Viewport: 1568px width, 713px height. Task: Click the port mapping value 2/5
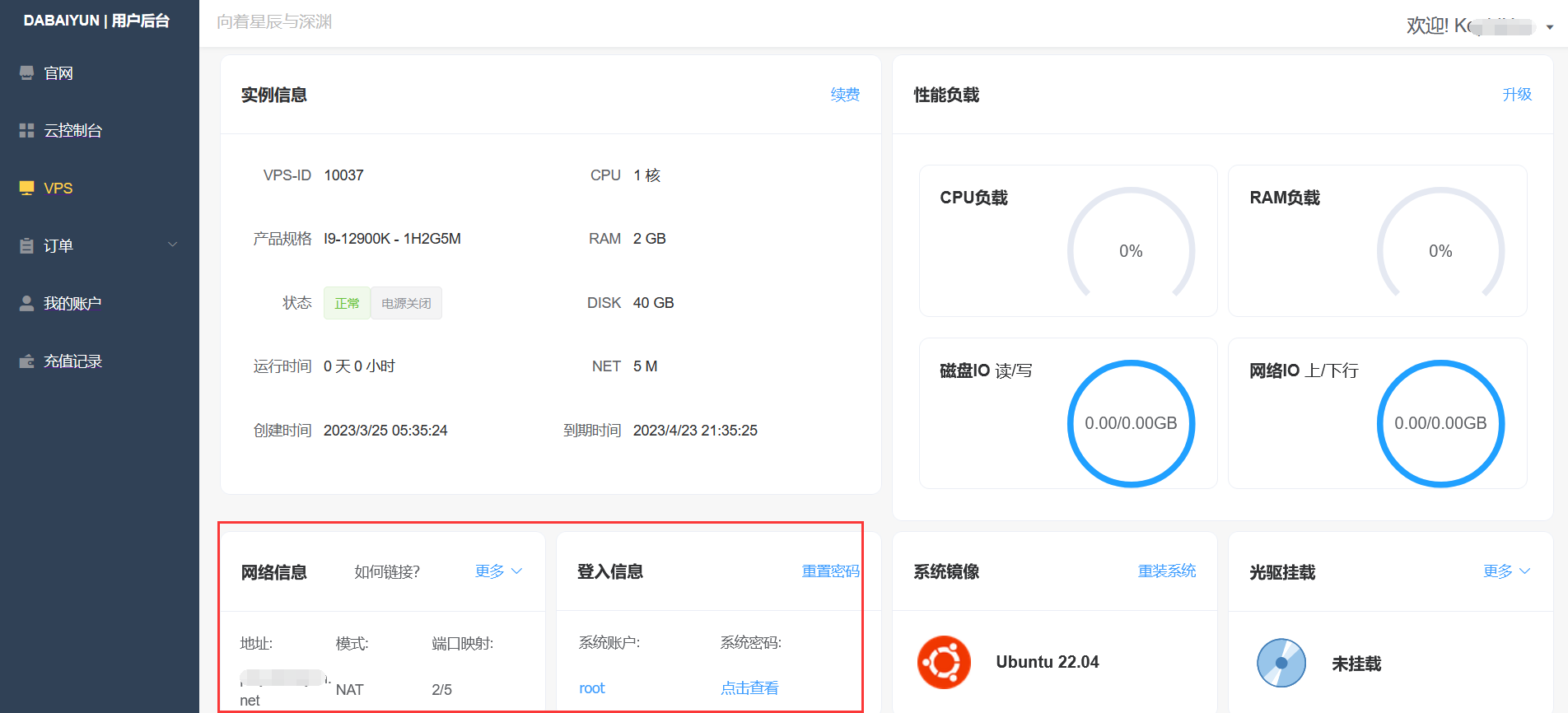tap(441, 690)
